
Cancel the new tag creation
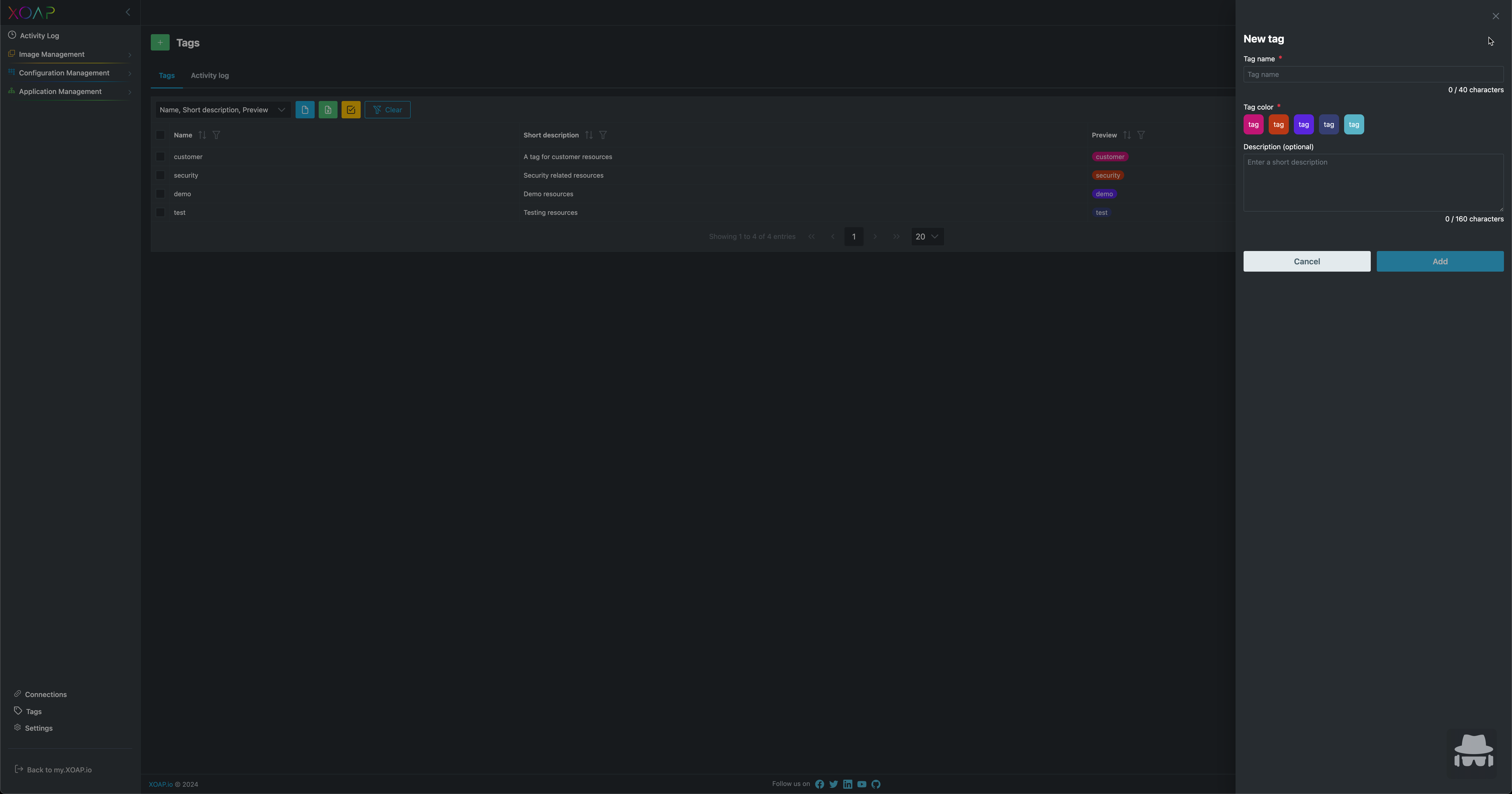point(1307,262)
